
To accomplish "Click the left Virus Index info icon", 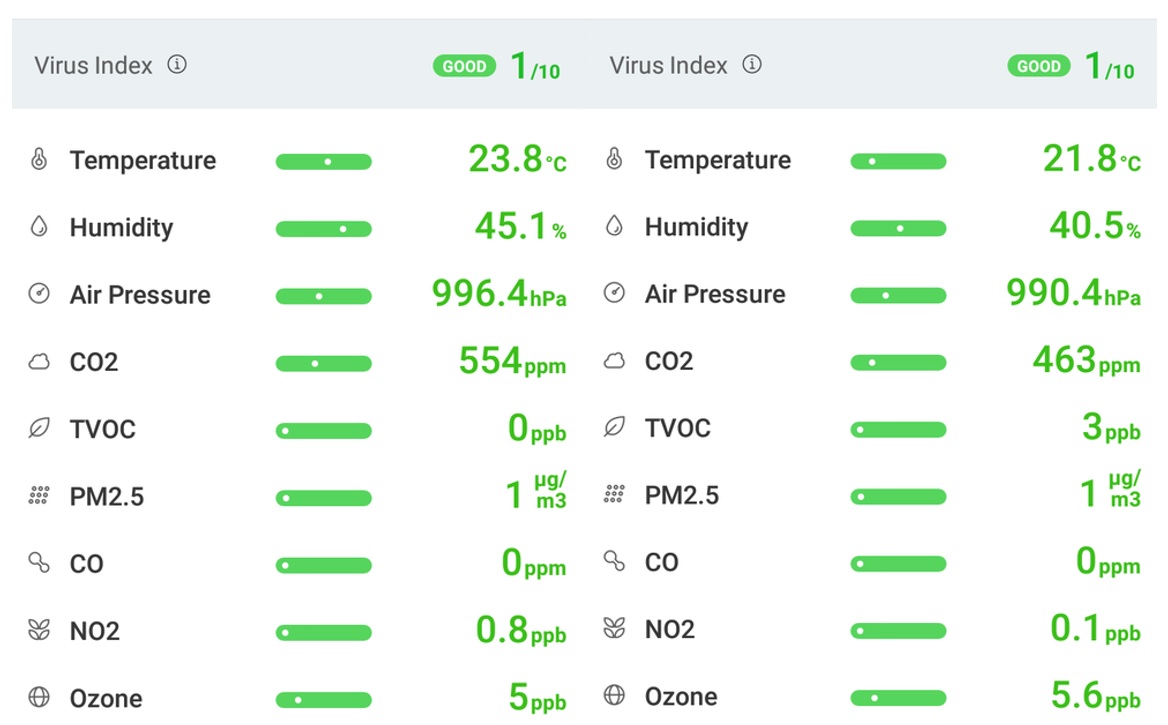I will point(177,65).
